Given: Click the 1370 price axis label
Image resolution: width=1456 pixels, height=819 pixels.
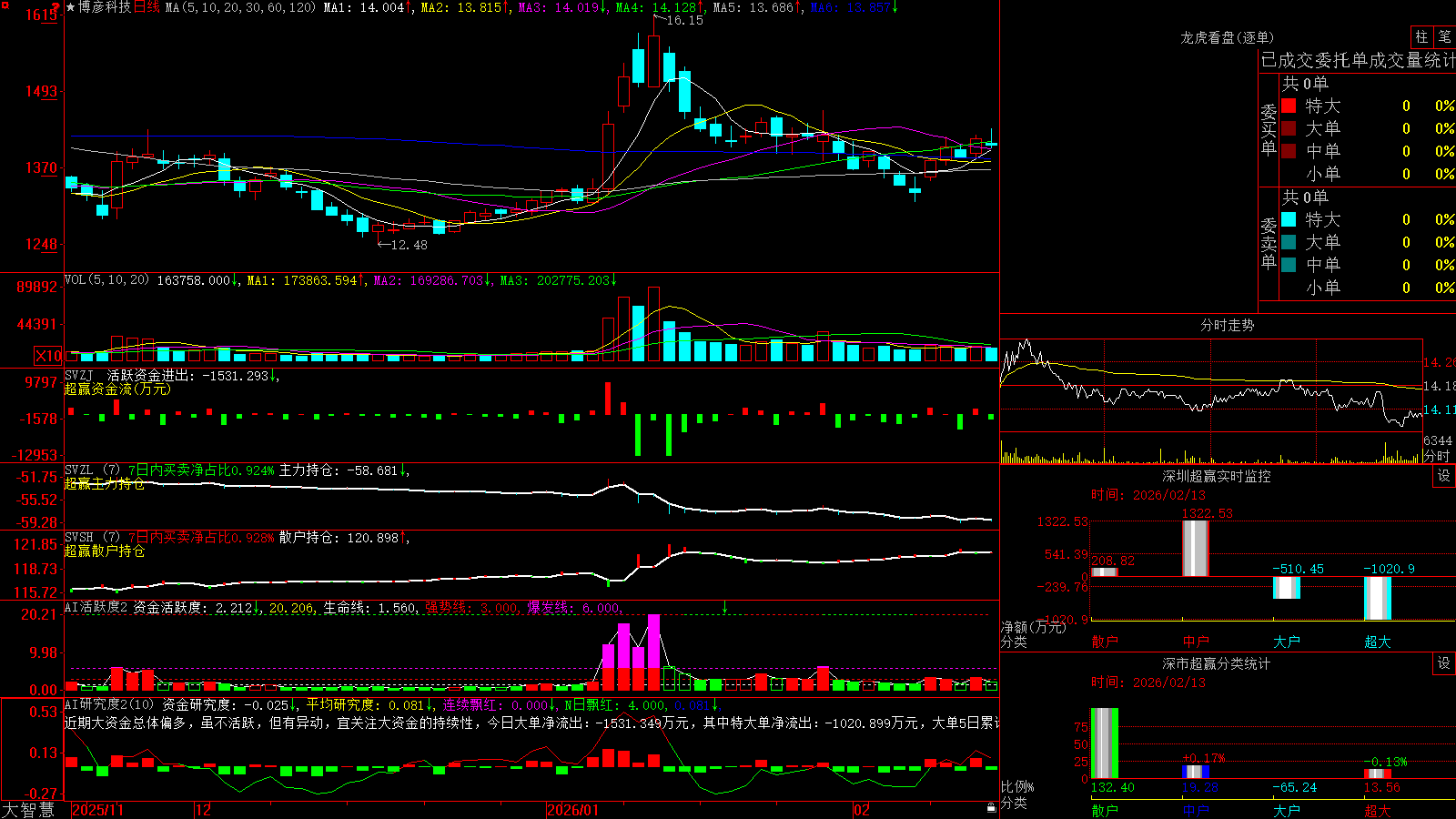Looking at the screenshot, I should (42, 168).
